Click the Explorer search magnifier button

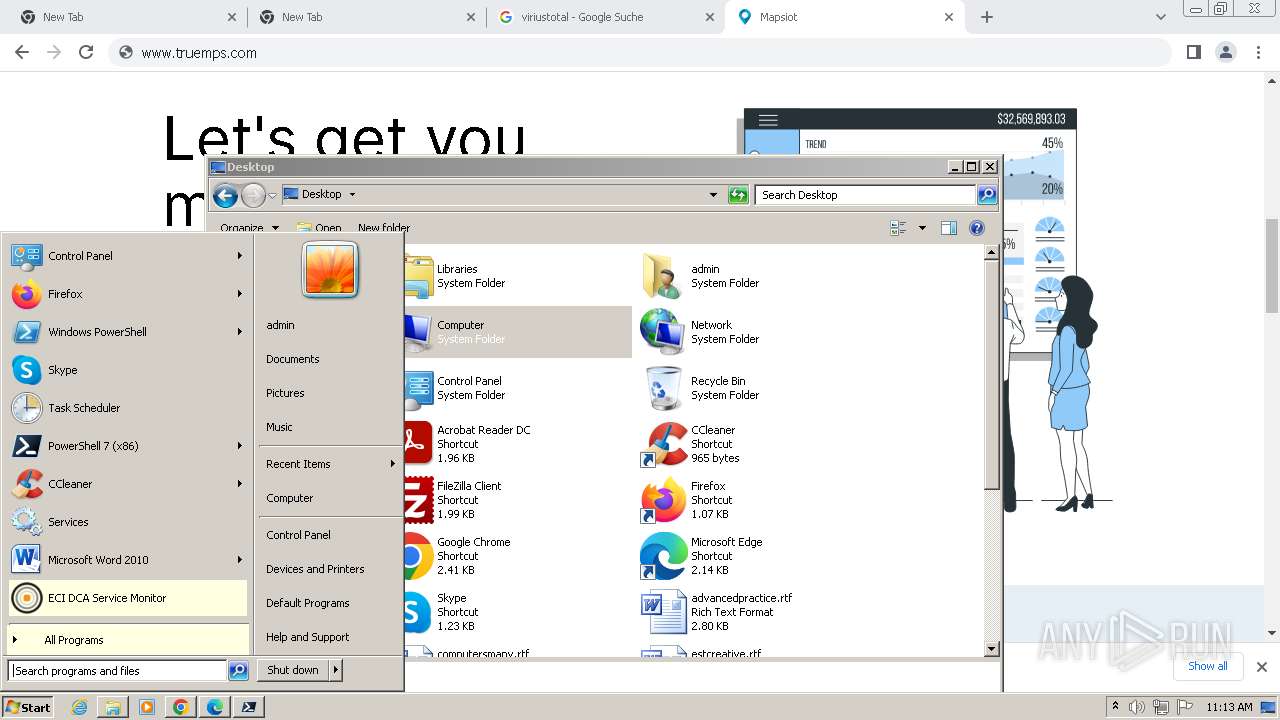click(x=987, y=195)
